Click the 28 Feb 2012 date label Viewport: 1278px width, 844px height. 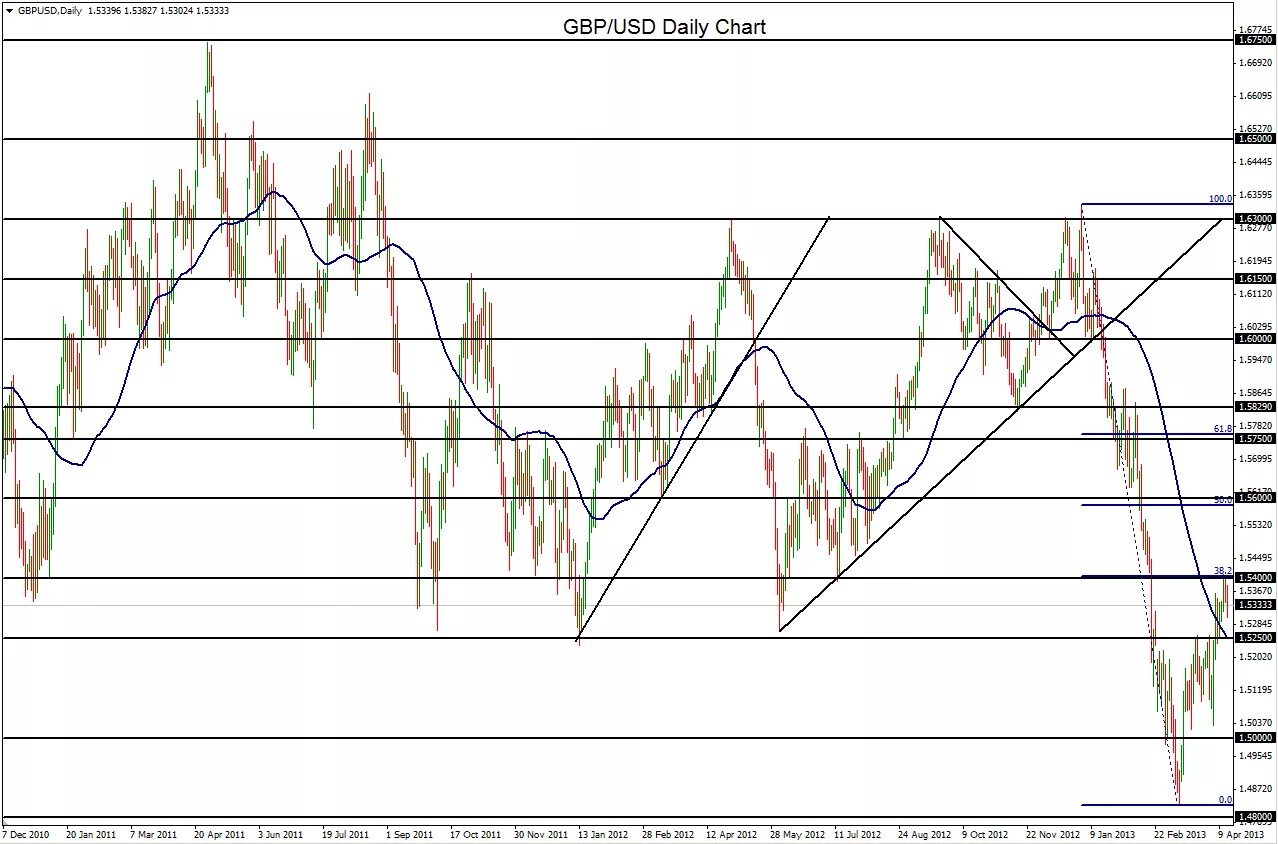tap(668, 833)
